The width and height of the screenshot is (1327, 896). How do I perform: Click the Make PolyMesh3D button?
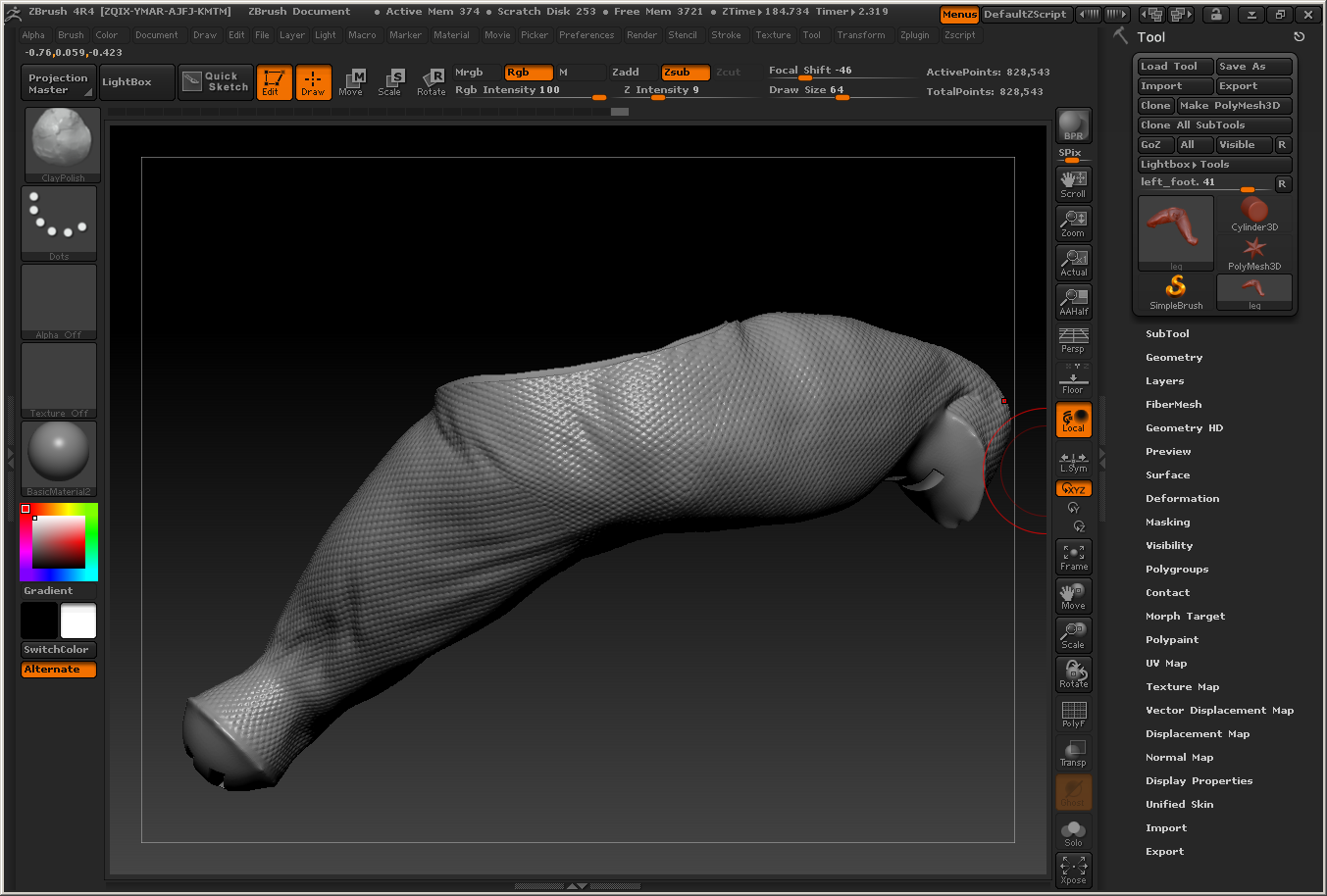click(1234, 106)
